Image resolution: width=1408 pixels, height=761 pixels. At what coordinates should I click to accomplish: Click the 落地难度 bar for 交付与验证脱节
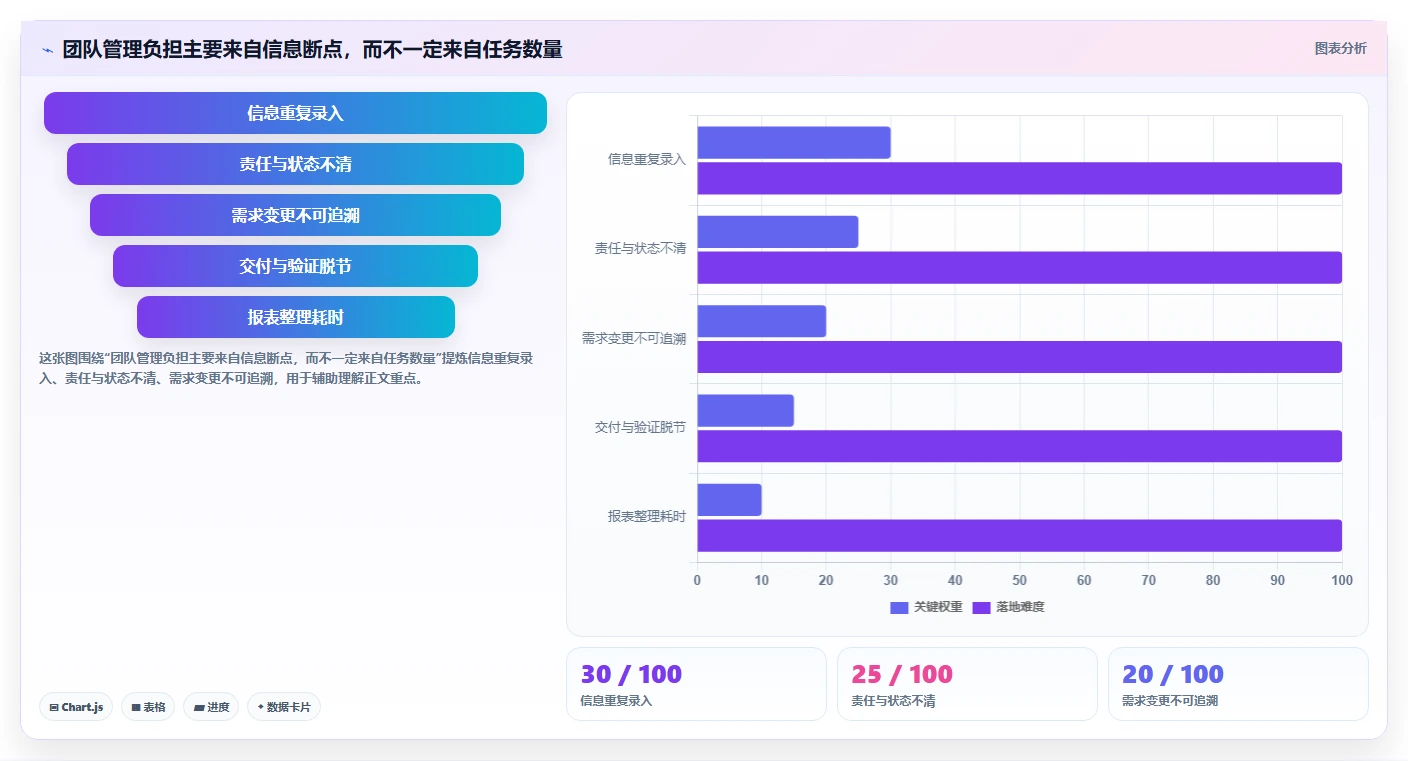pyautogui.click(x=1019, y=446)
